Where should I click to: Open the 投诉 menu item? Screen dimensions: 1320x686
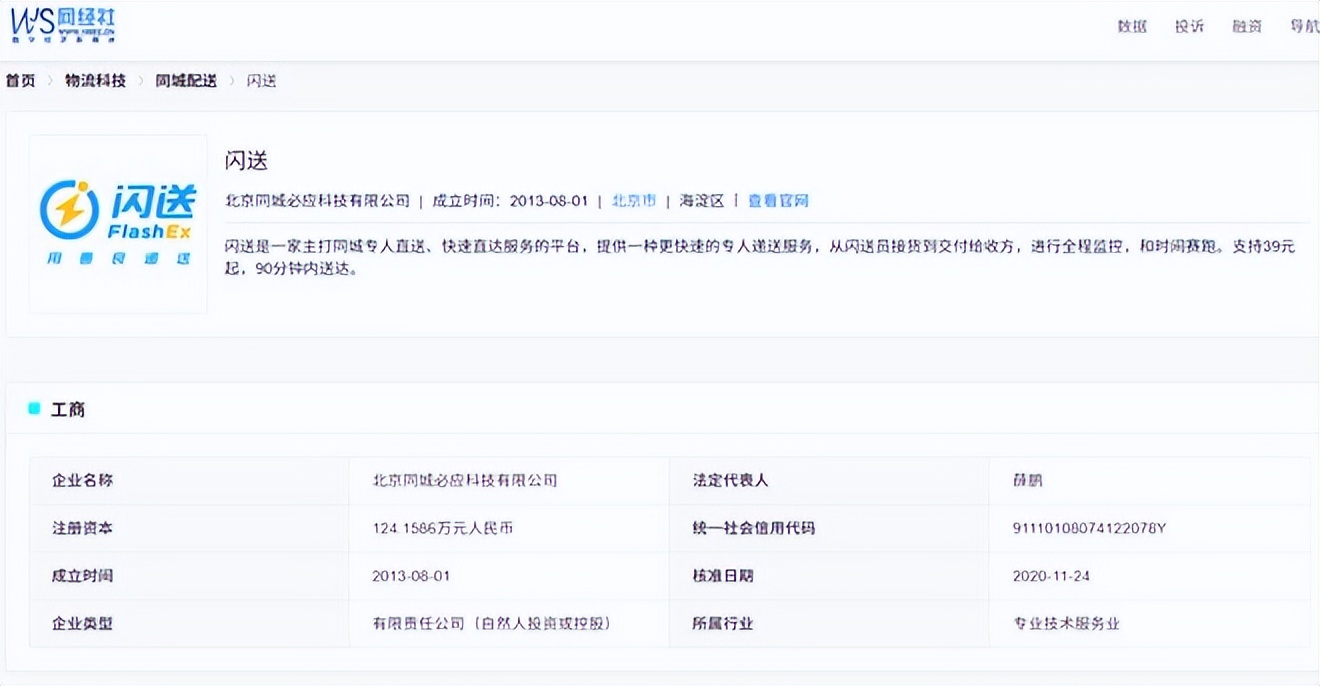point(1189,27)
